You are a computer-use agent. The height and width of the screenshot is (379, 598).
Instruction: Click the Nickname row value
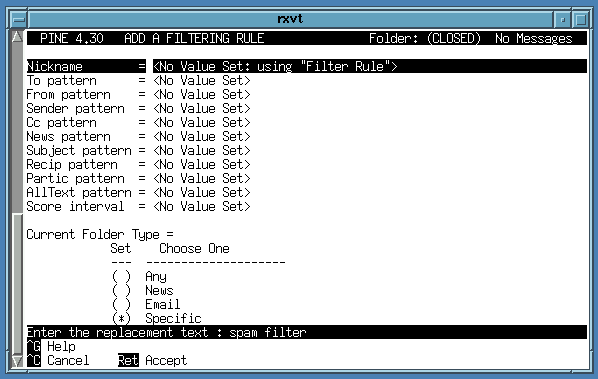(370, 66)
